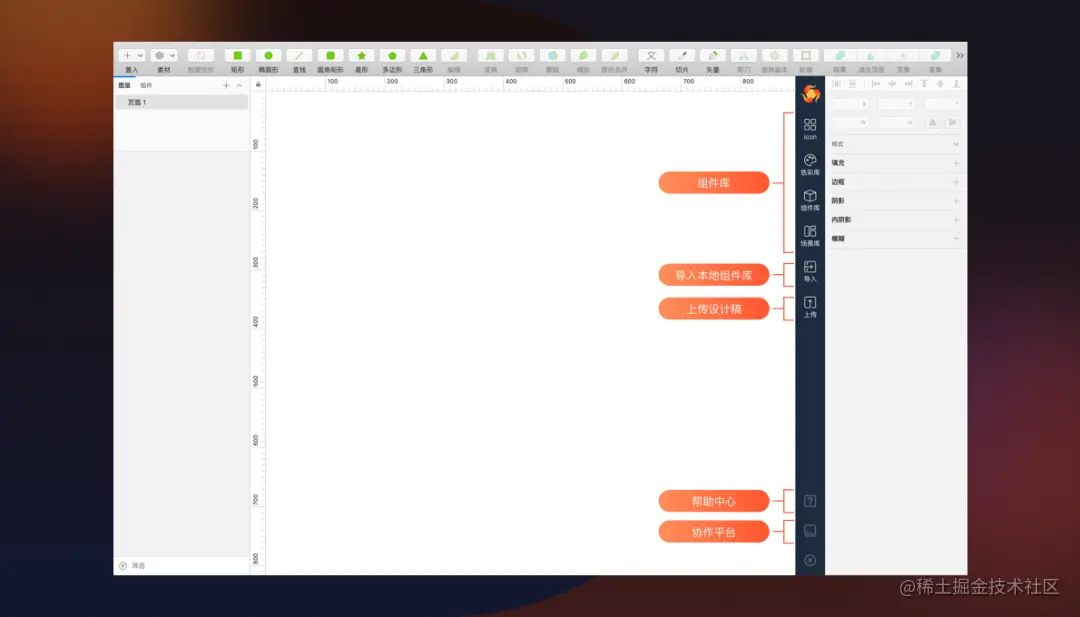Toggle horizontal flip in inspector
The image size is (1080, 617).
(x=932, y=123)
